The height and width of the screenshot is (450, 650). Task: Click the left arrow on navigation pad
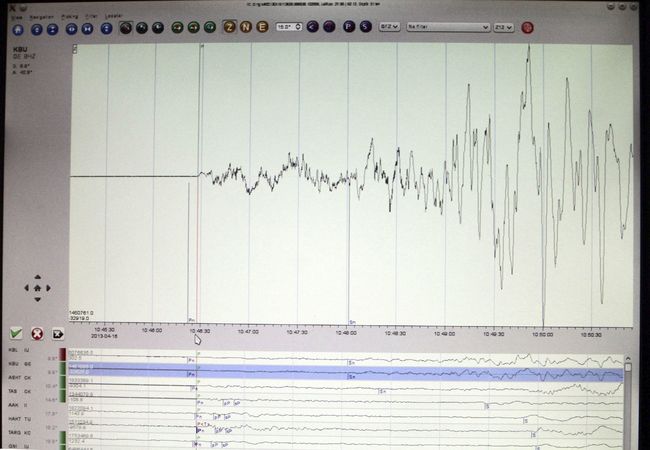[x=26, y=288]
